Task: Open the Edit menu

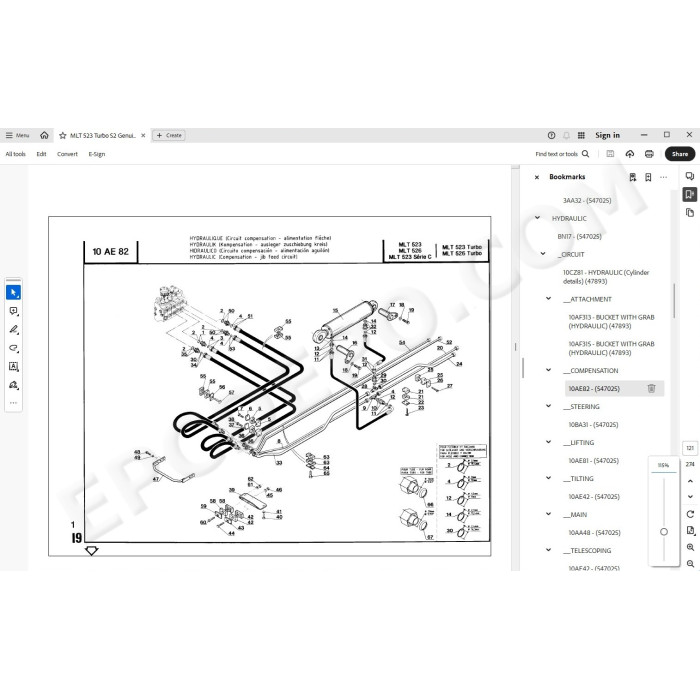Action: pyautogui.click(x=42, y=154)
